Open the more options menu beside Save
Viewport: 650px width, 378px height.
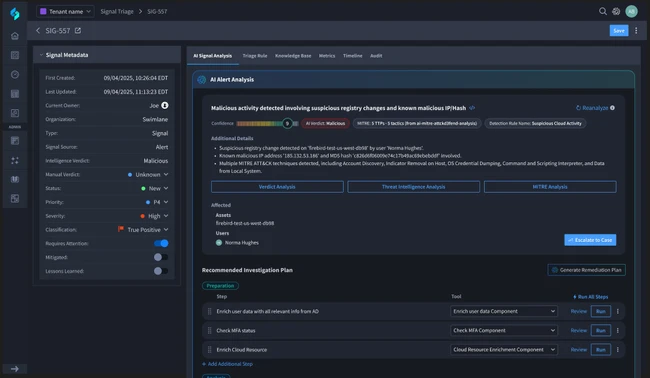[636, 31]
